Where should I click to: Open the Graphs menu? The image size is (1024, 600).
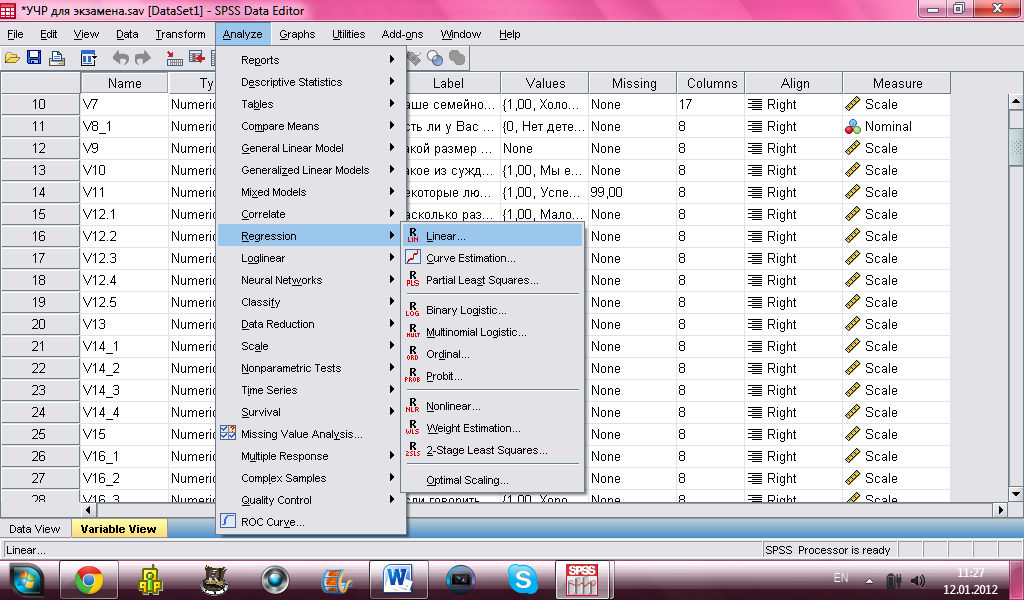(297, 34)
